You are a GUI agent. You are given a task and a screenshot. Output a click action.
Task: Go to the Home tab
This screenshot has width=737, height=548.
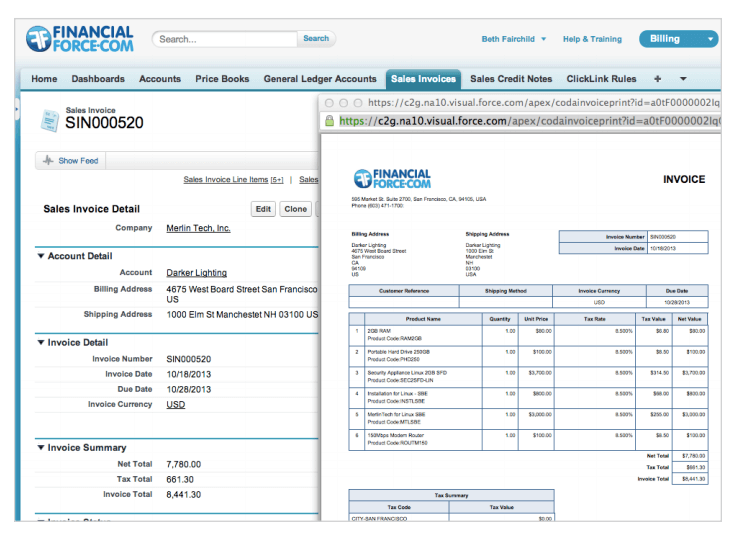(x=44, y=79)
